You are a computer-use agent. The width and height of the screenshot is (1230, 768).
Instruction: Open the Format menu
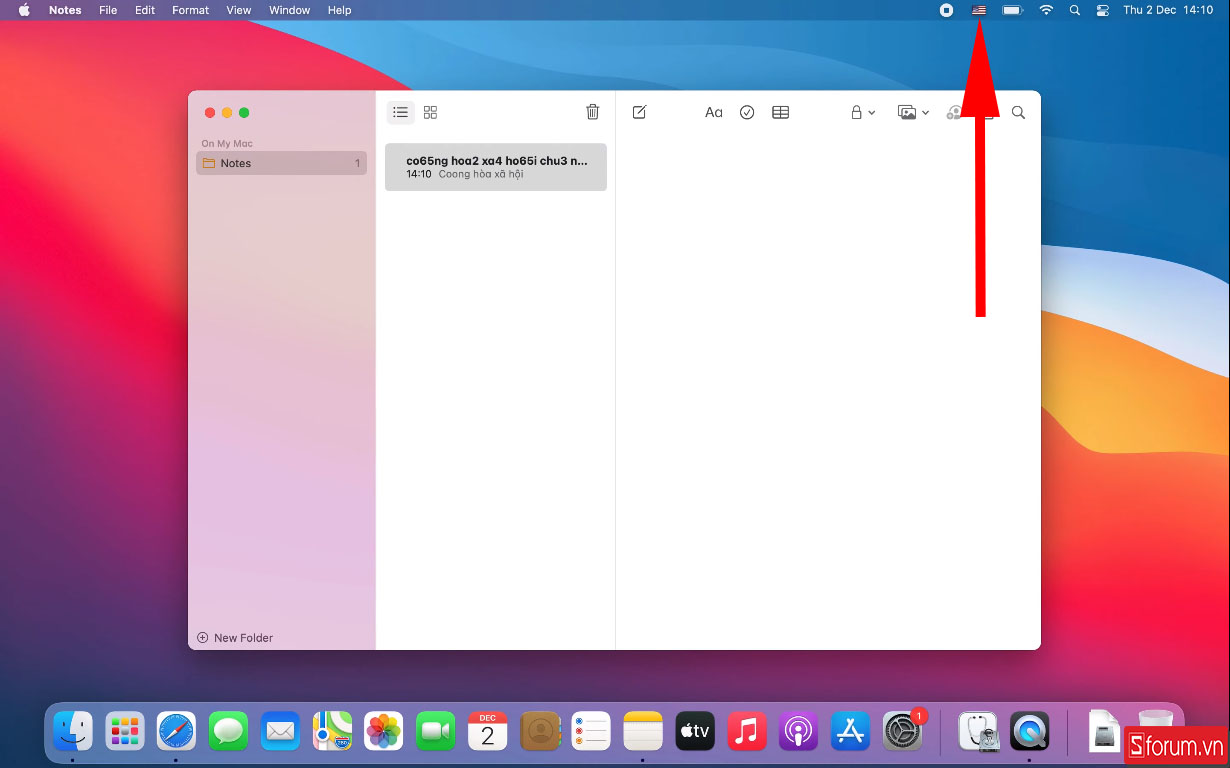[190, 10]
